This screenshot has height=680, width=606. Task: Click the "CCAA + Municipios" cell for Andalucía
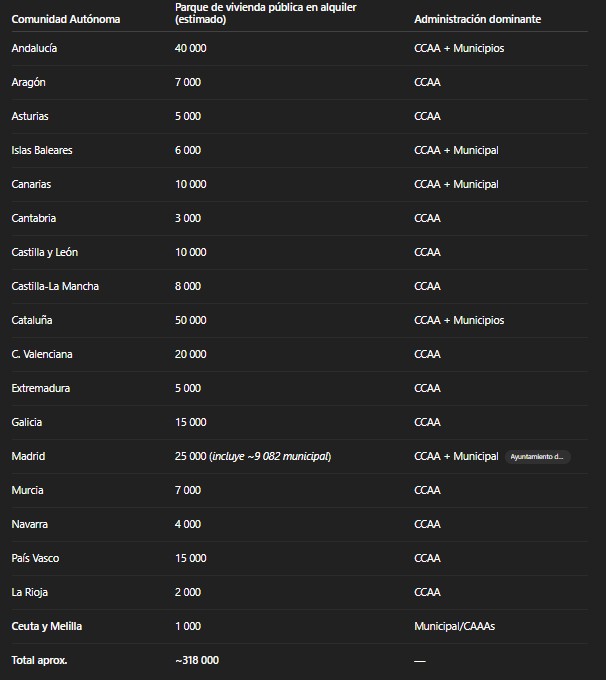point(459,48)
